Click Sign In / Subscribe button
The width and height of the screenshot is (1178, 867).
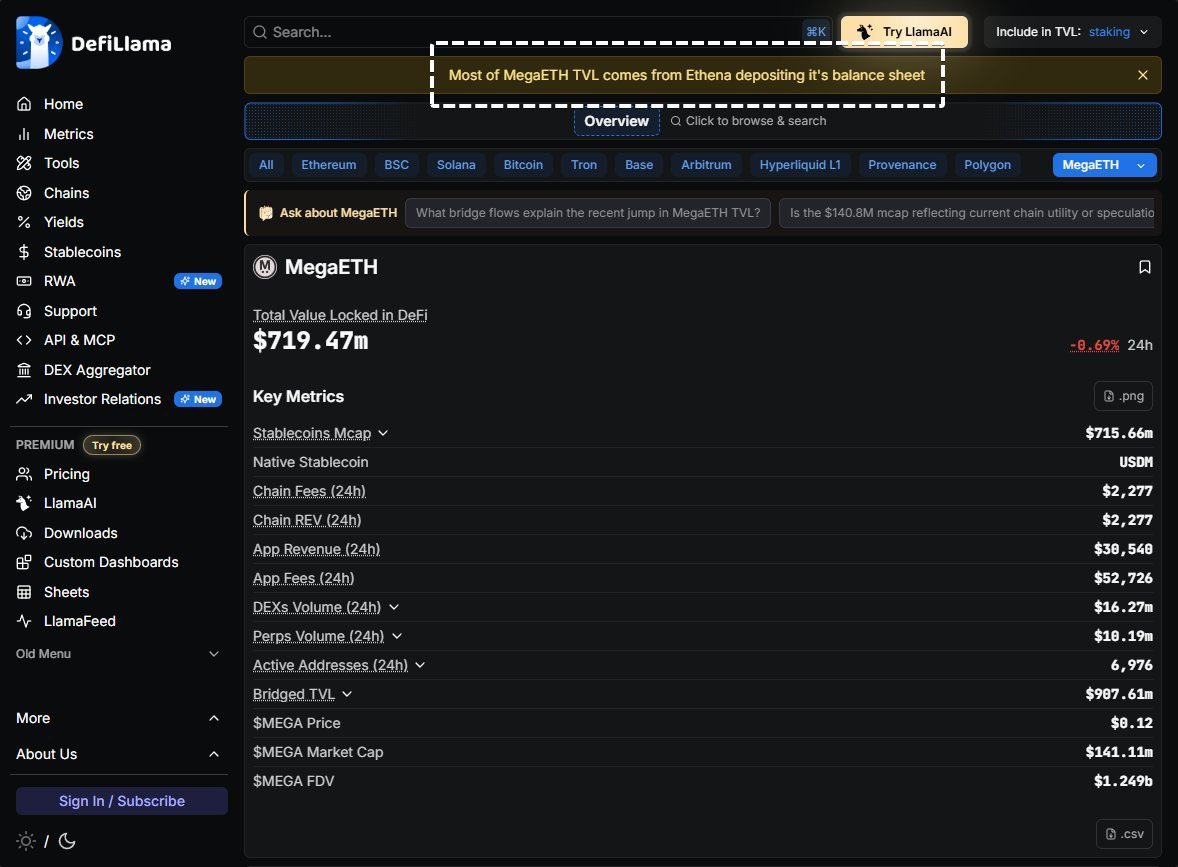(x=122, y=801)
